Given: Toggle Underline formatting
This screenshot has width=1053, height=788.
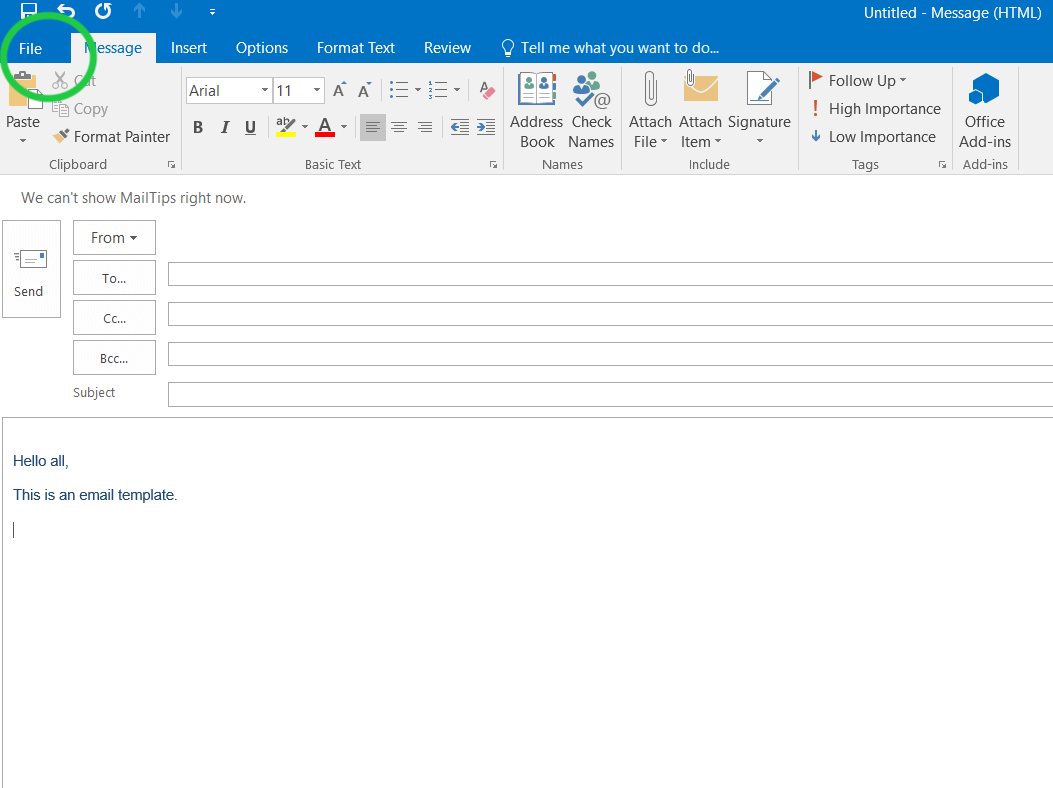Looking at the screenshot, I should pos(250,127).
